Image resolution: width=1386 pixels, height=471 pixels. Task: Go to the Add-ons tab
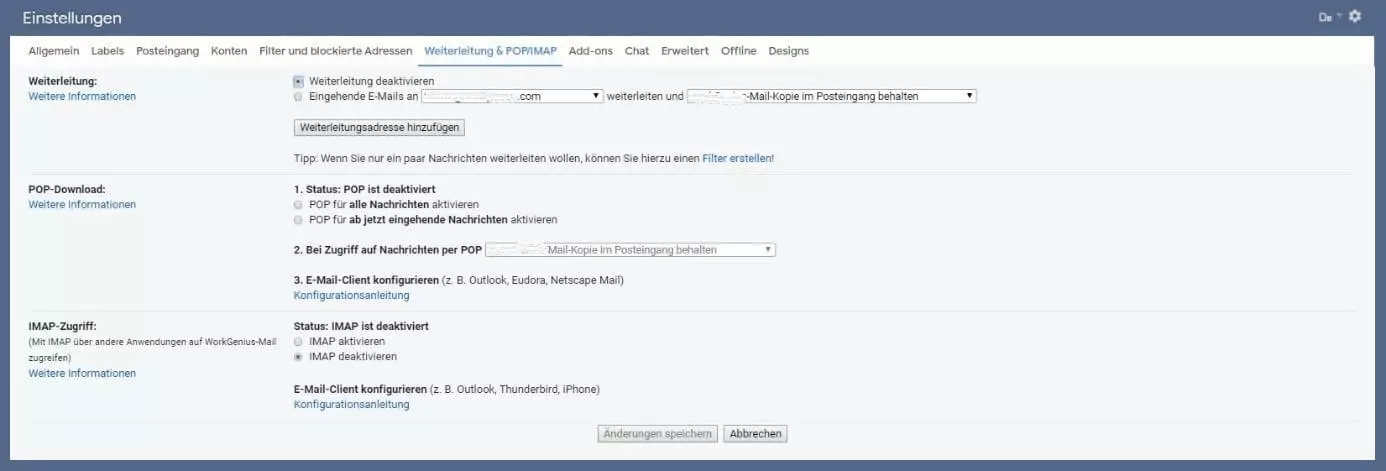[590, 51]
